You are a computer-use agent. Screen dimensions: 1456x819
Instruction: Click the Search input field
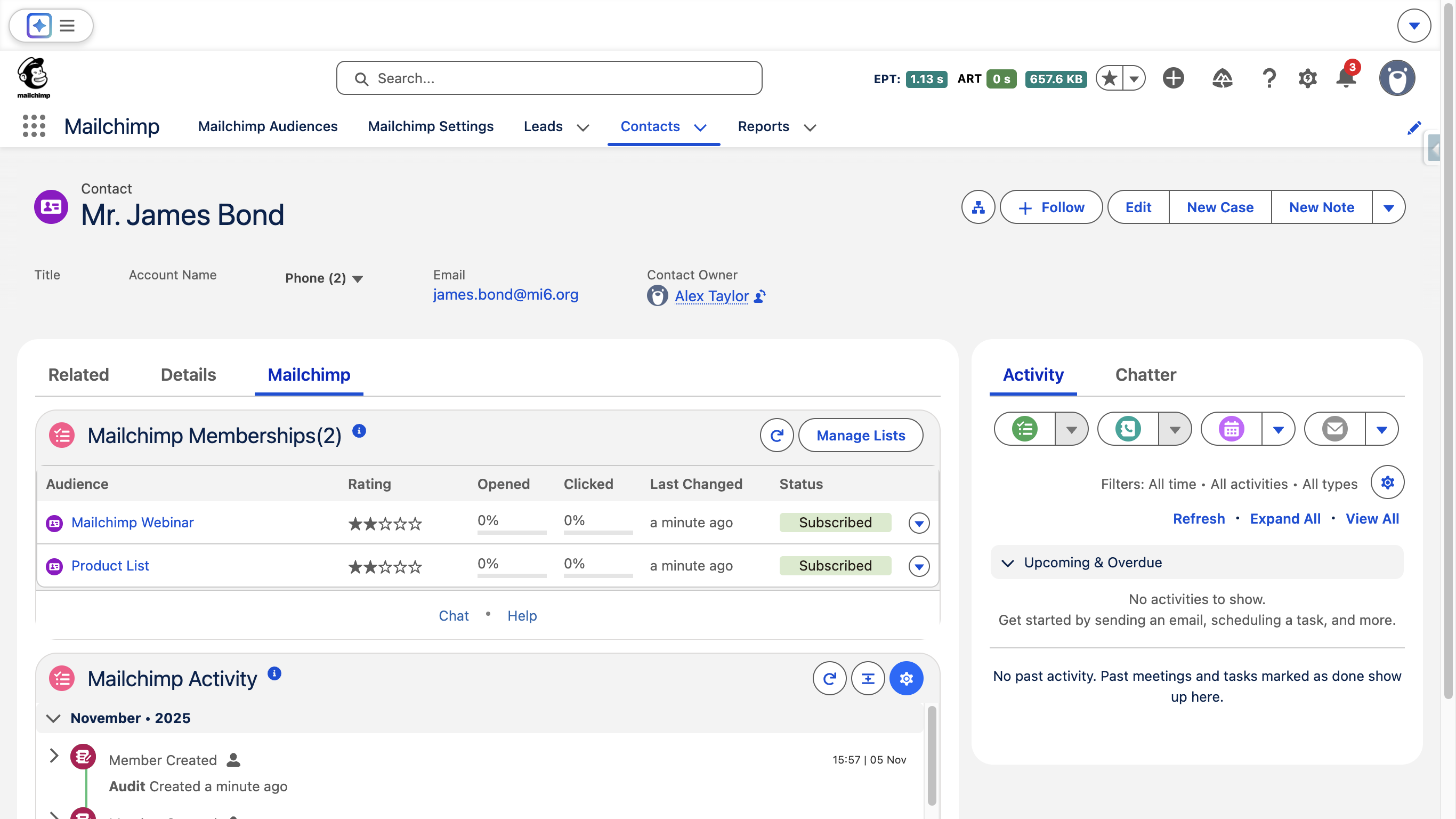click(x=548, y=78)
